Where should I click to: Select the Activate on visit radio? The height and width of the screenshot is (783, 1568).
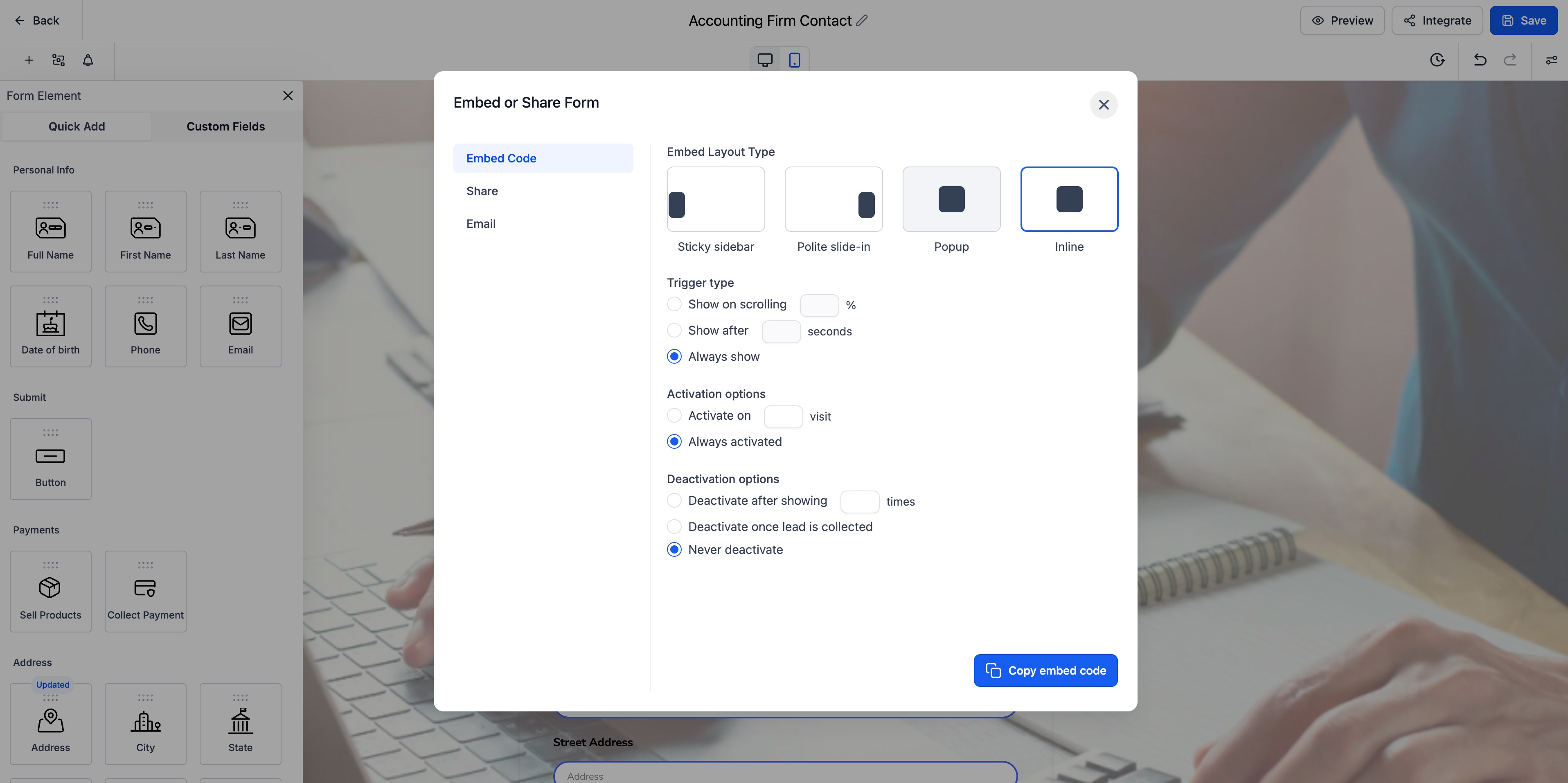pyautogui.click(x=674, y=416)
